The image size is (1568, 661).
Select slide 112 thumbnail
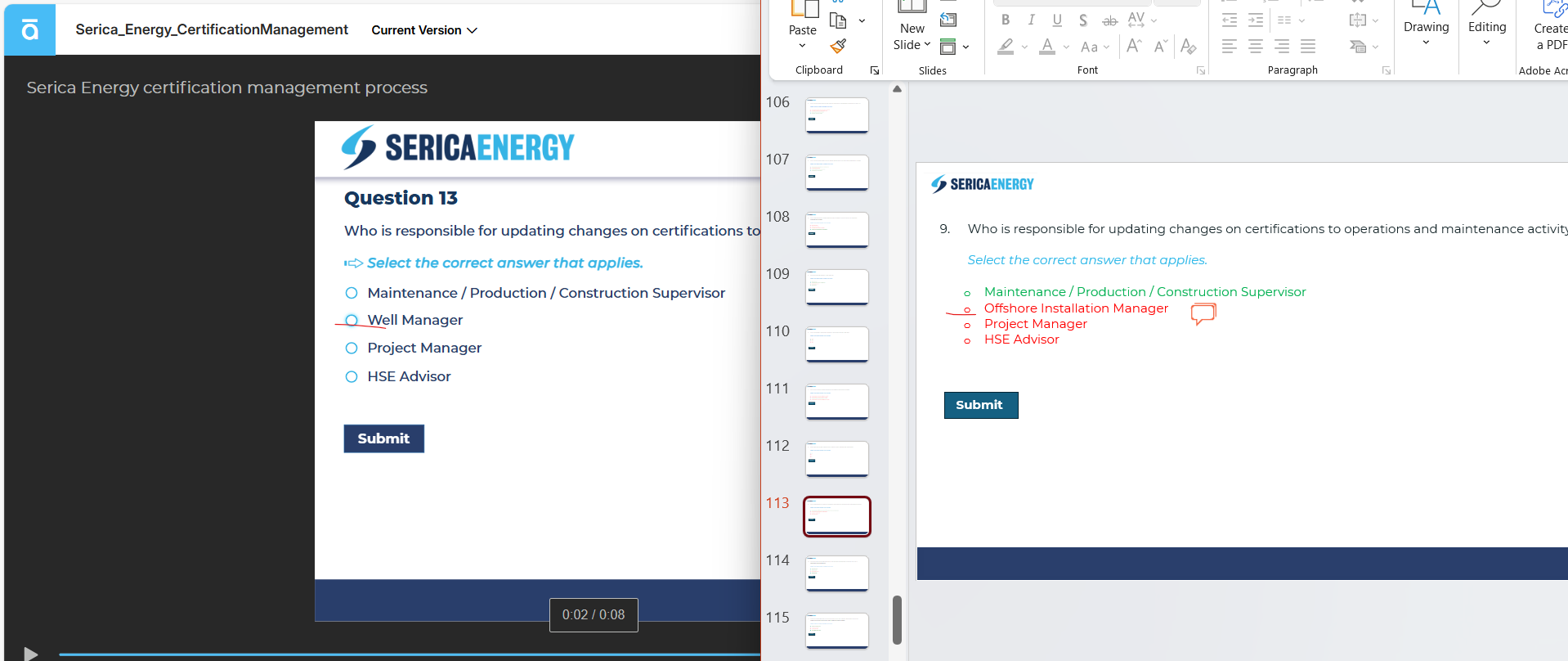point(837,459)
